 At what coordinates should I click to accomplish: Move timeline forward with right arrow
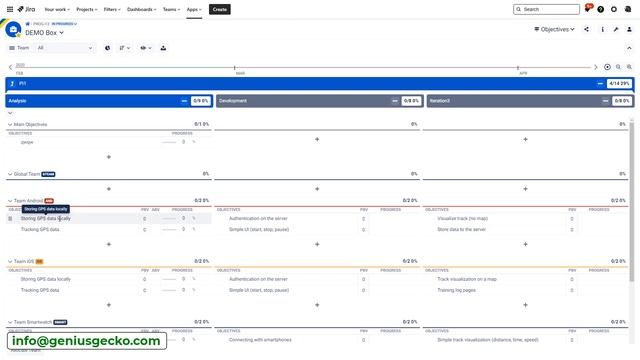click(596, 67)
